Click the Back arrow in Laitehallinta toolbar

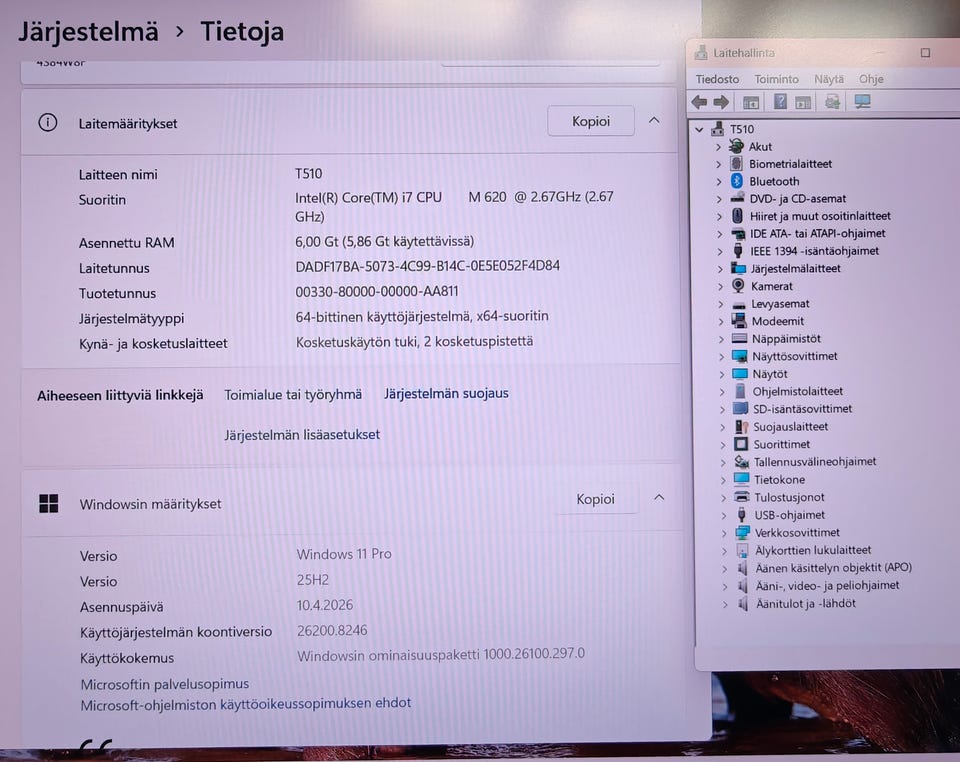[699, 102]
